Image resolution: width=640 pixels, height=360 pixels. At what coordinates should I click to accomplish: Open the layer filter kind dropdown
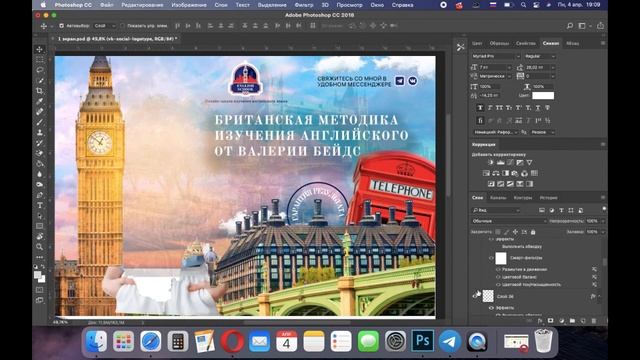click(496, 210)
